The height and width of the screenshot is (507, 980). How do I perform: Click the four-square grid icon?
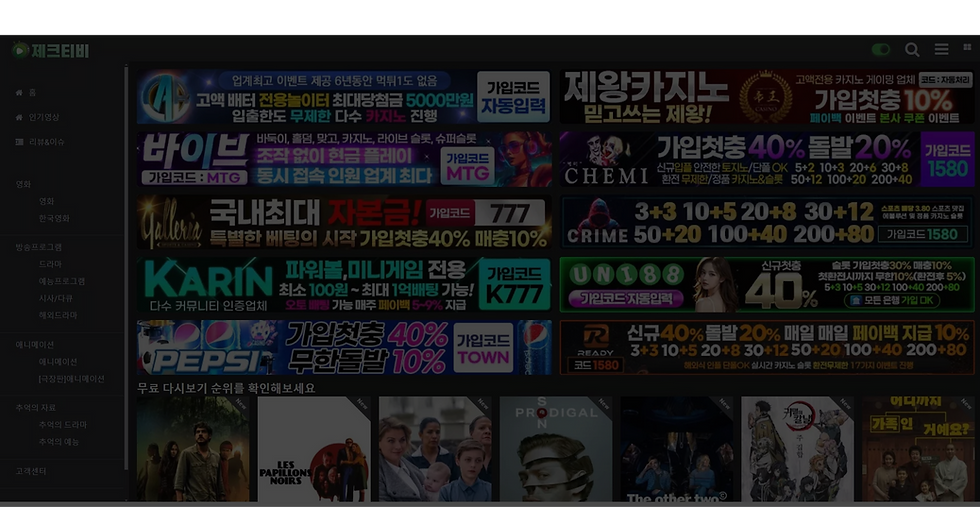(x=967, y=47)
